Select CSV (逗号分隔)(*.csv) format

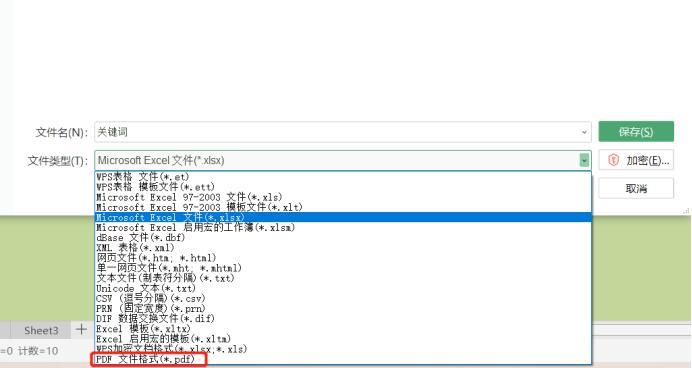click(151, 298)
